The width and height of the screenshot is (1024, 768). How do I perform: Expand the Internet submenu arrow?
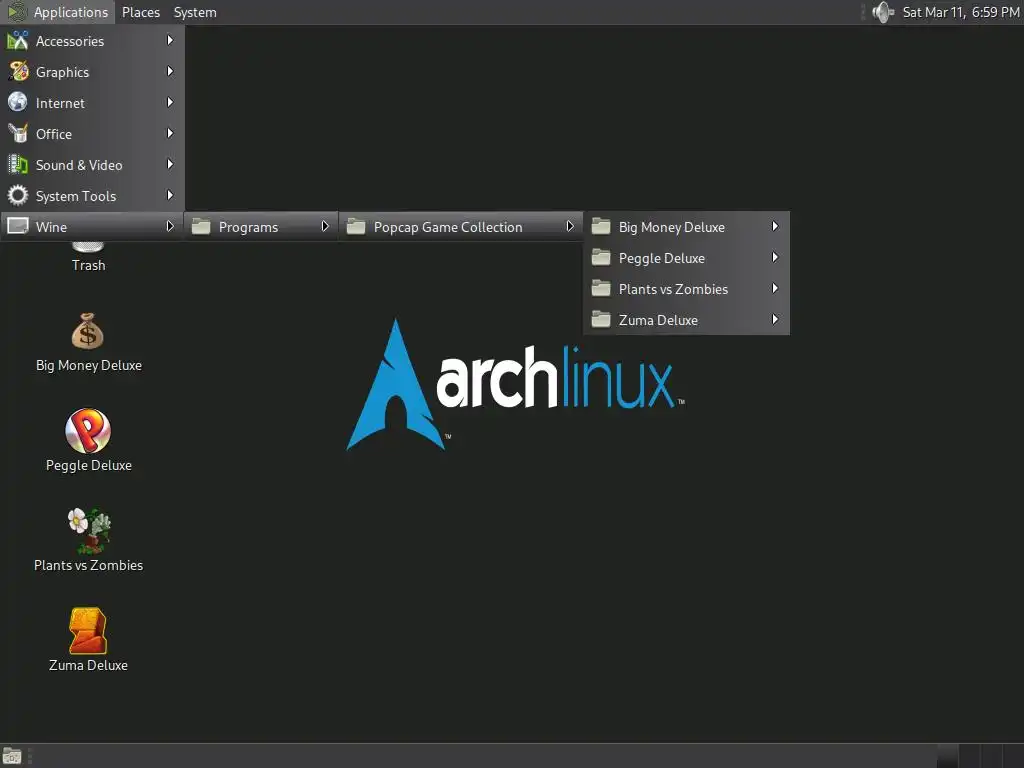pos(170,103)
